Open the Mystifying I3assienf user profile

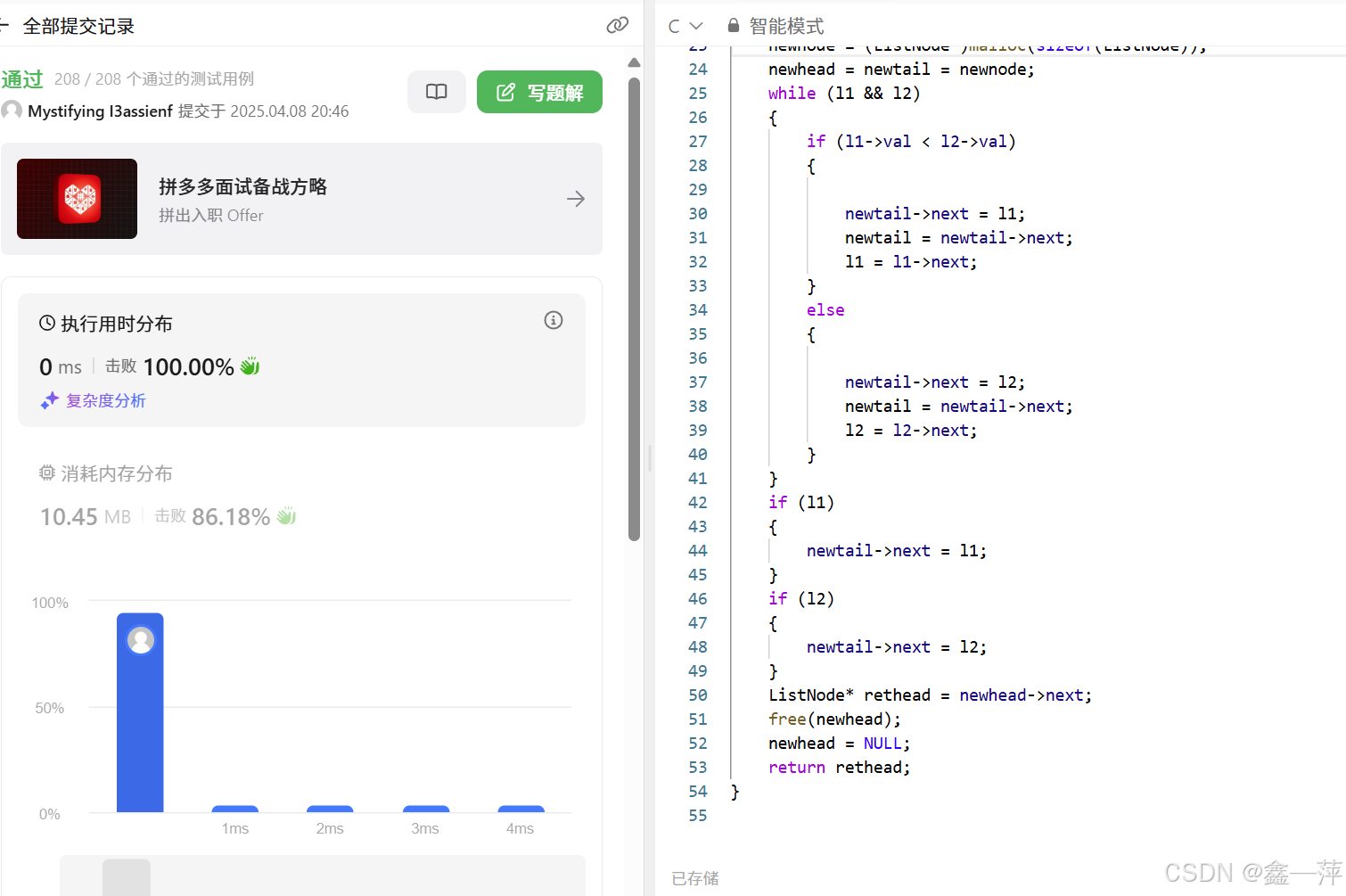(x=100, y=111)
